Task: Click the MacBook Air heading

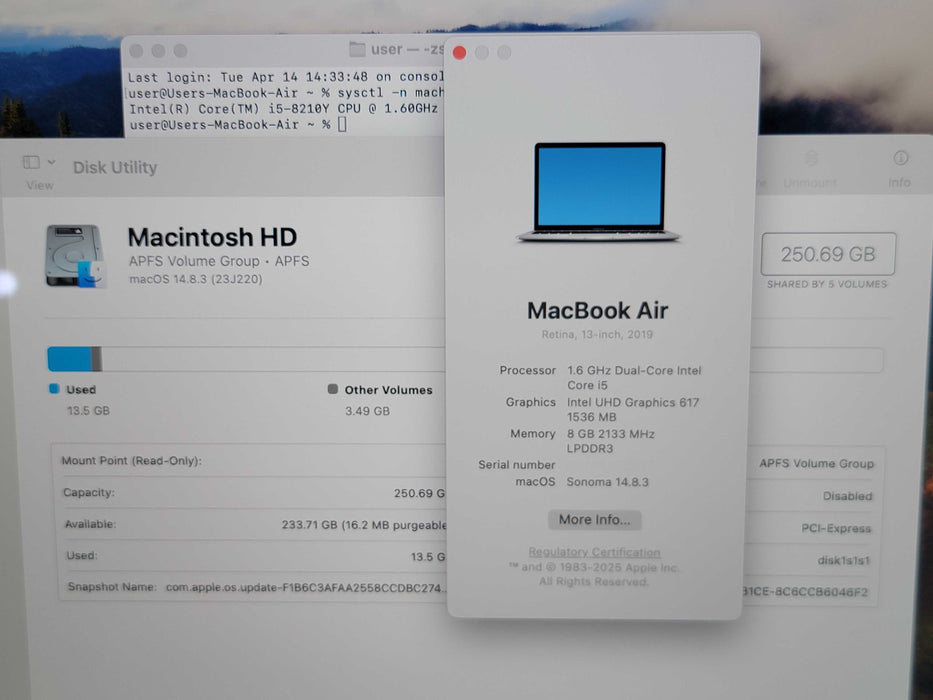Action: click(x=597, y=310)
